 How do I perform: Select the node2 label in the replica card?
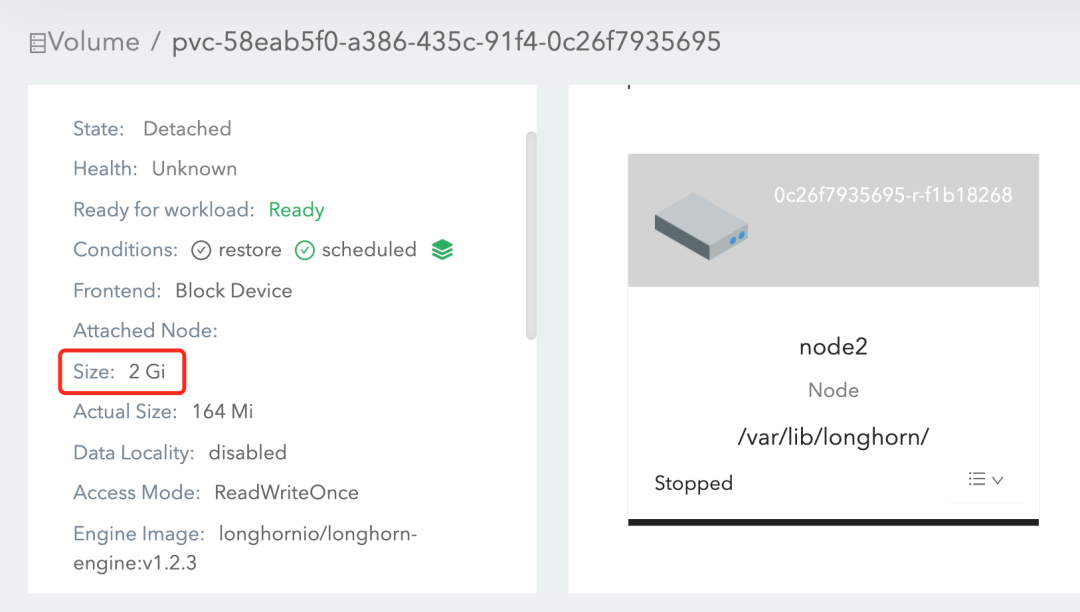point(833,346)
